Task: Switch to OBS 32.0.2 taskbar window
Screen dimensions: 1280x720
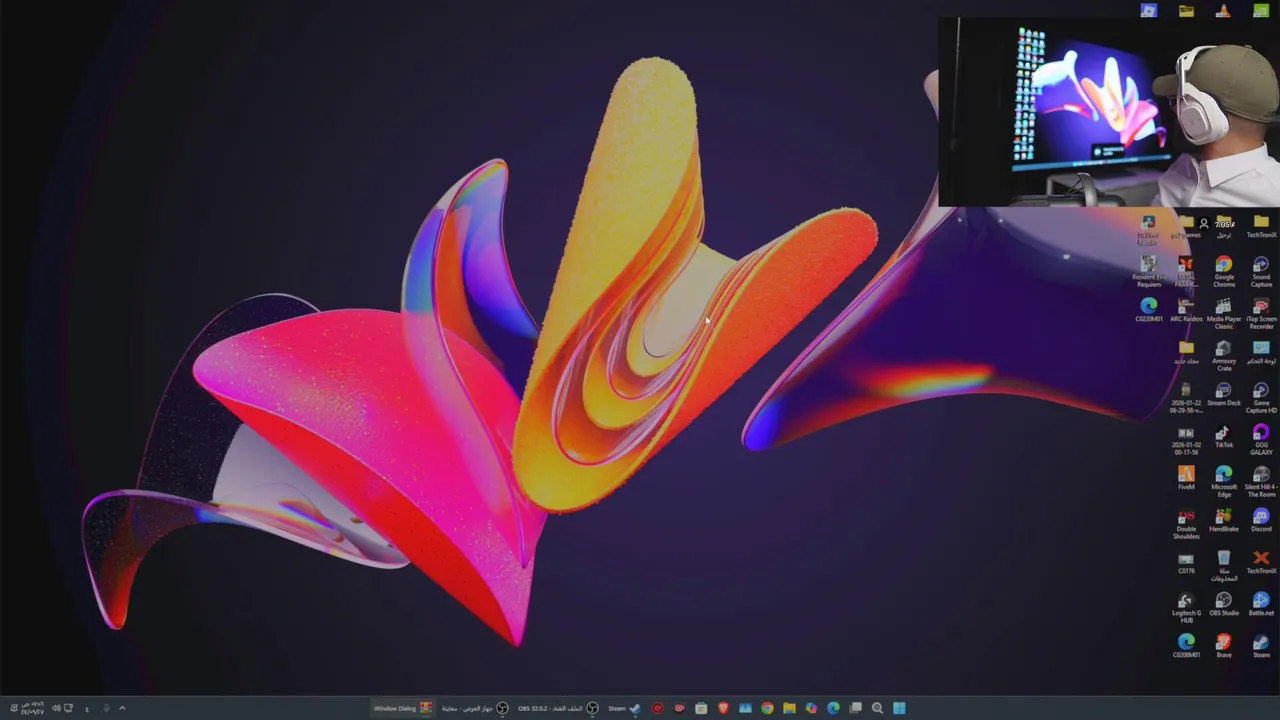Action: tap(558, 708)
